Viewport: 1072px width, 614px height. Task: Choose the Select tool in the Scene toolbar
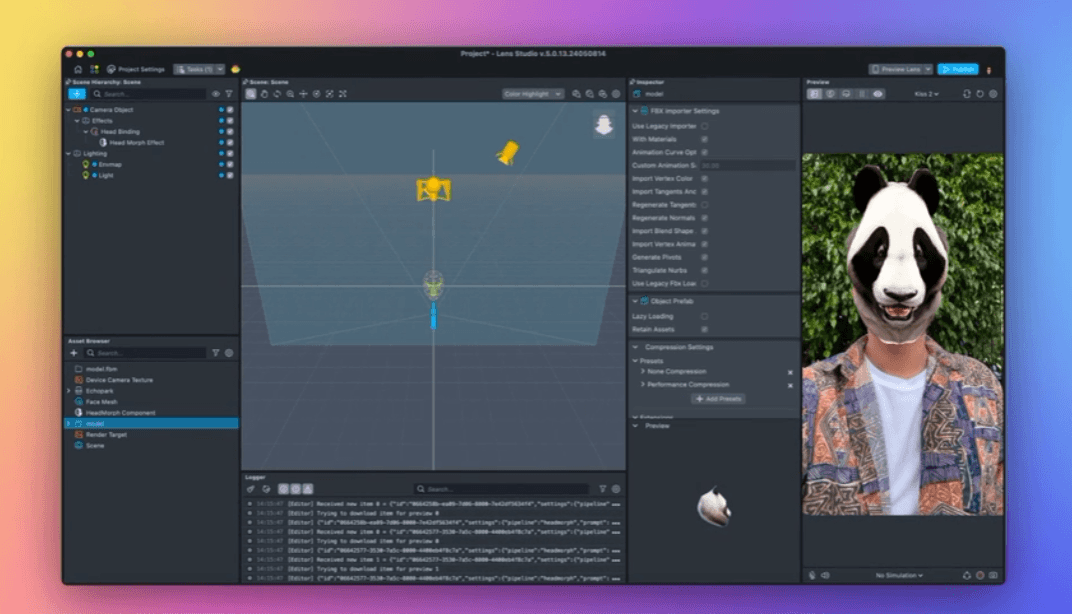point(251,94)
